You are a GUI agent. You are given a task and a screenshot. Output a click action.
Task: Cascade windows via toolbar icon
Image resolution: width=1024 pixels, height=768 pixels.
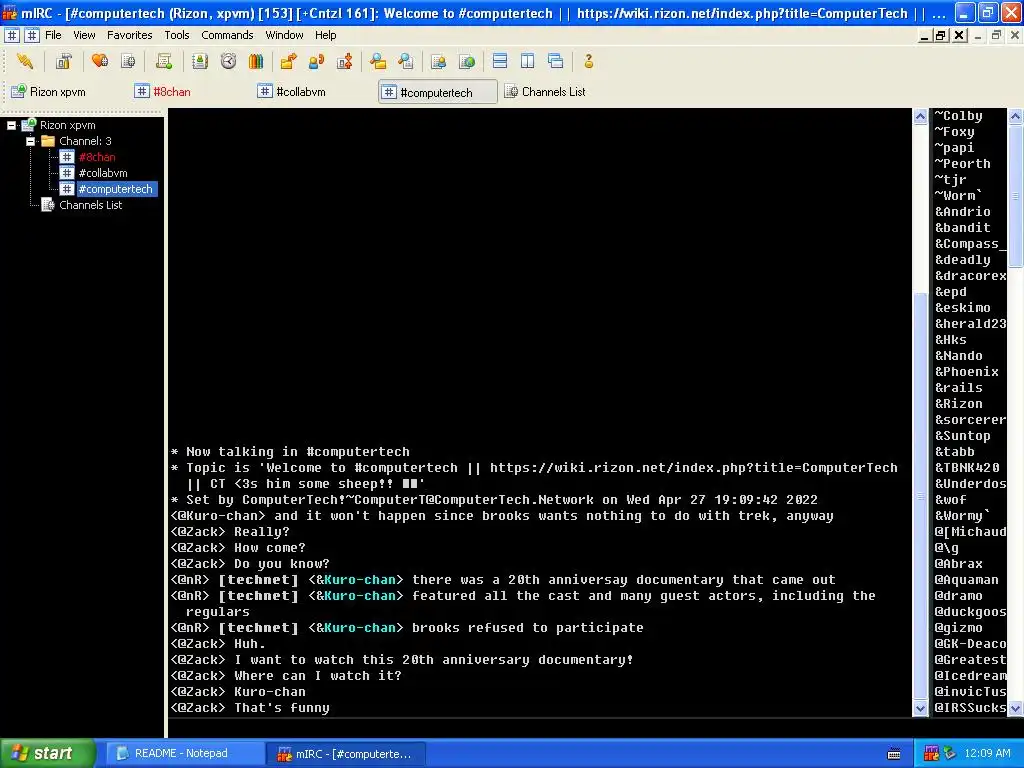point(556,61)
